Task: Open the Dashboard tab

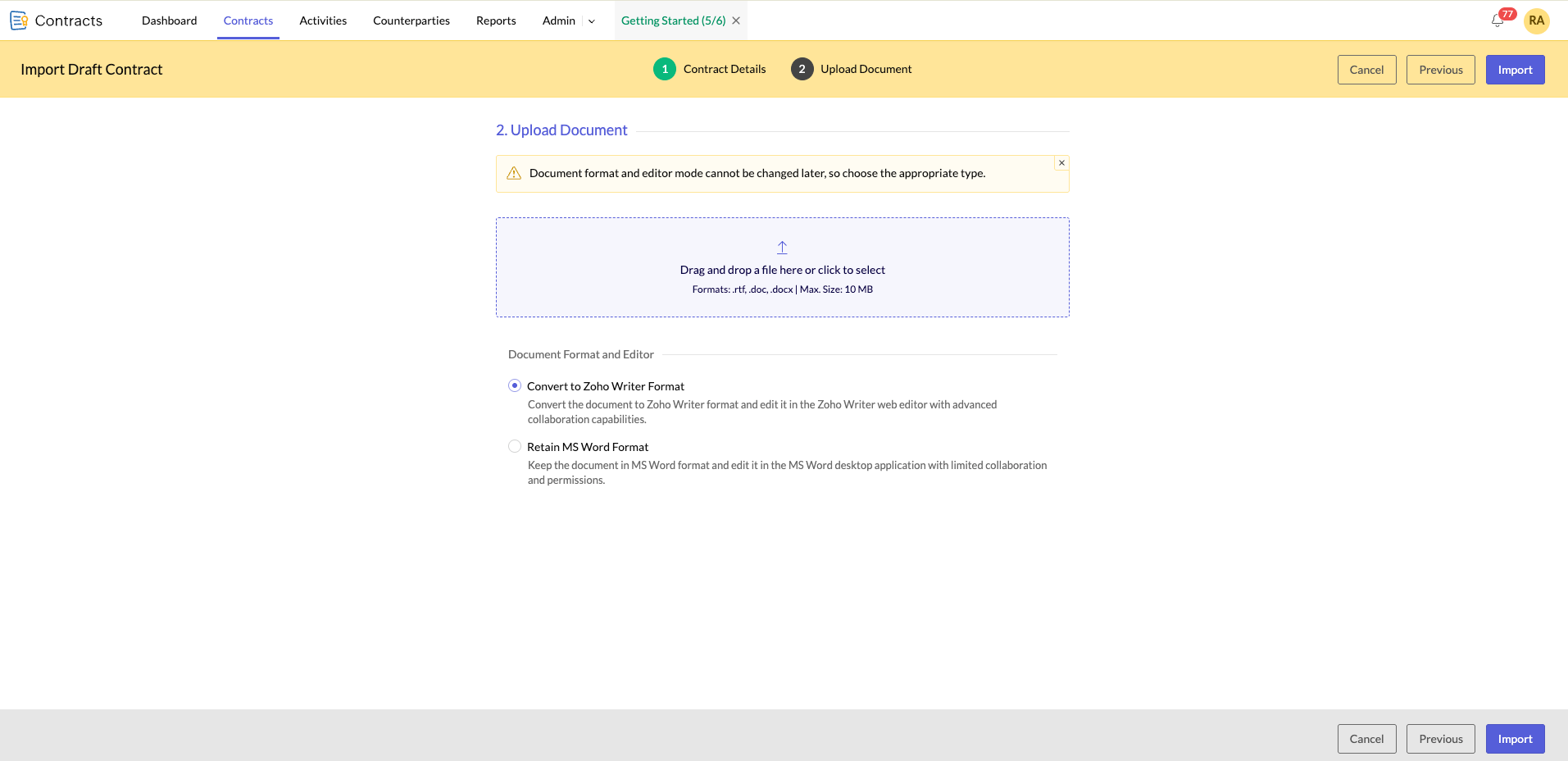Action: point(169,21)
